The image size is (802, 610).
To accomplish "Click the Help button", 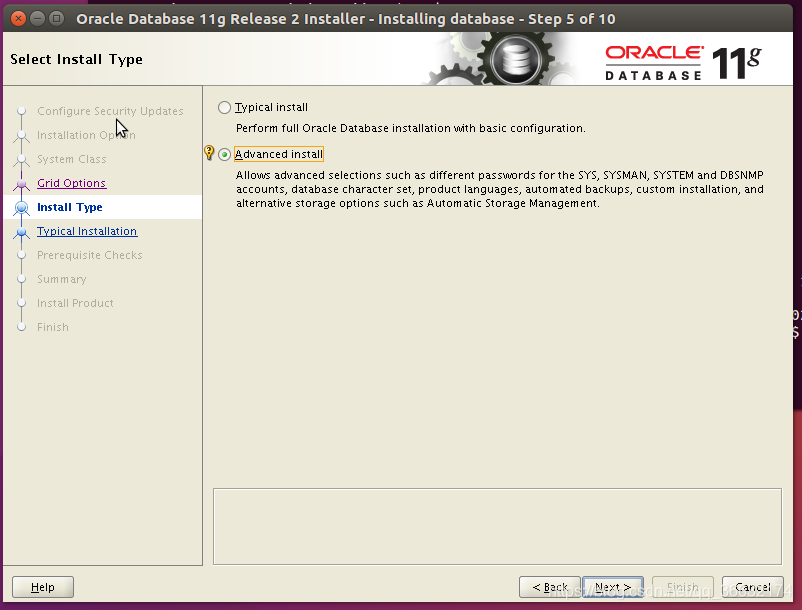I will (x=43, y=587).
